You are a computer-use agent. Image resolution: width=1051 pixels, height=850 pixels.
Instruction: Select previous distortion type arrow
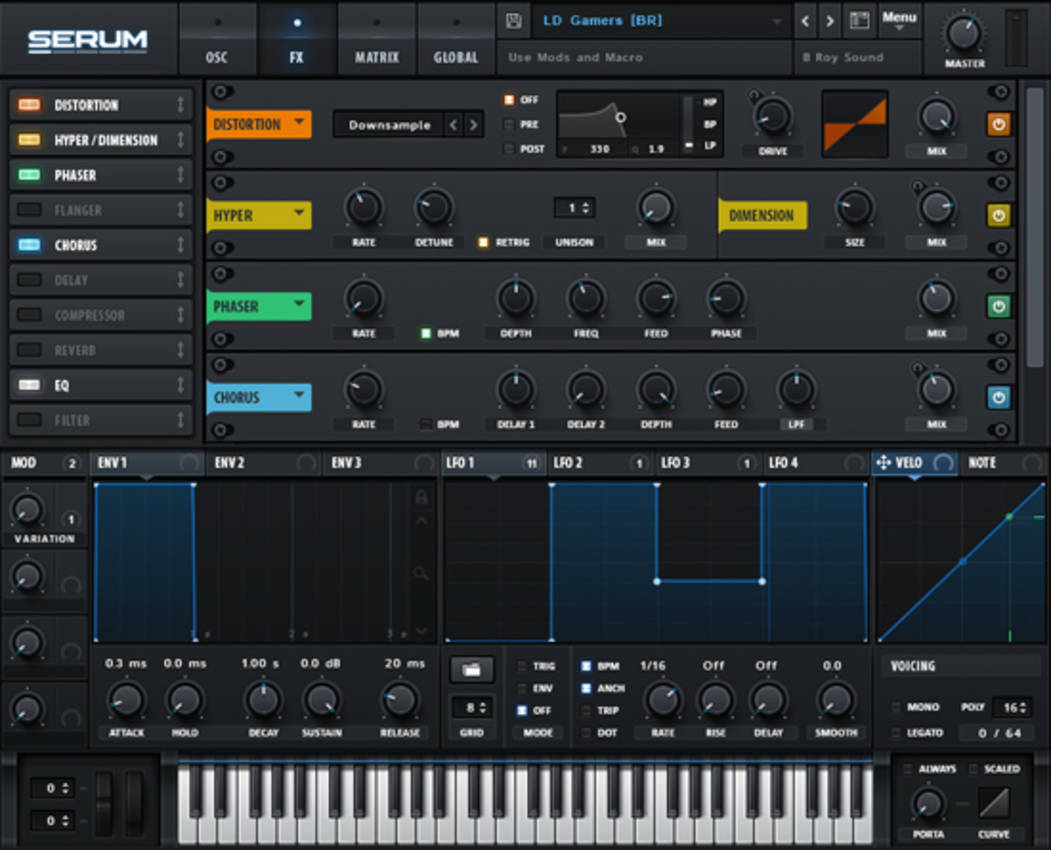click(454, 125)
